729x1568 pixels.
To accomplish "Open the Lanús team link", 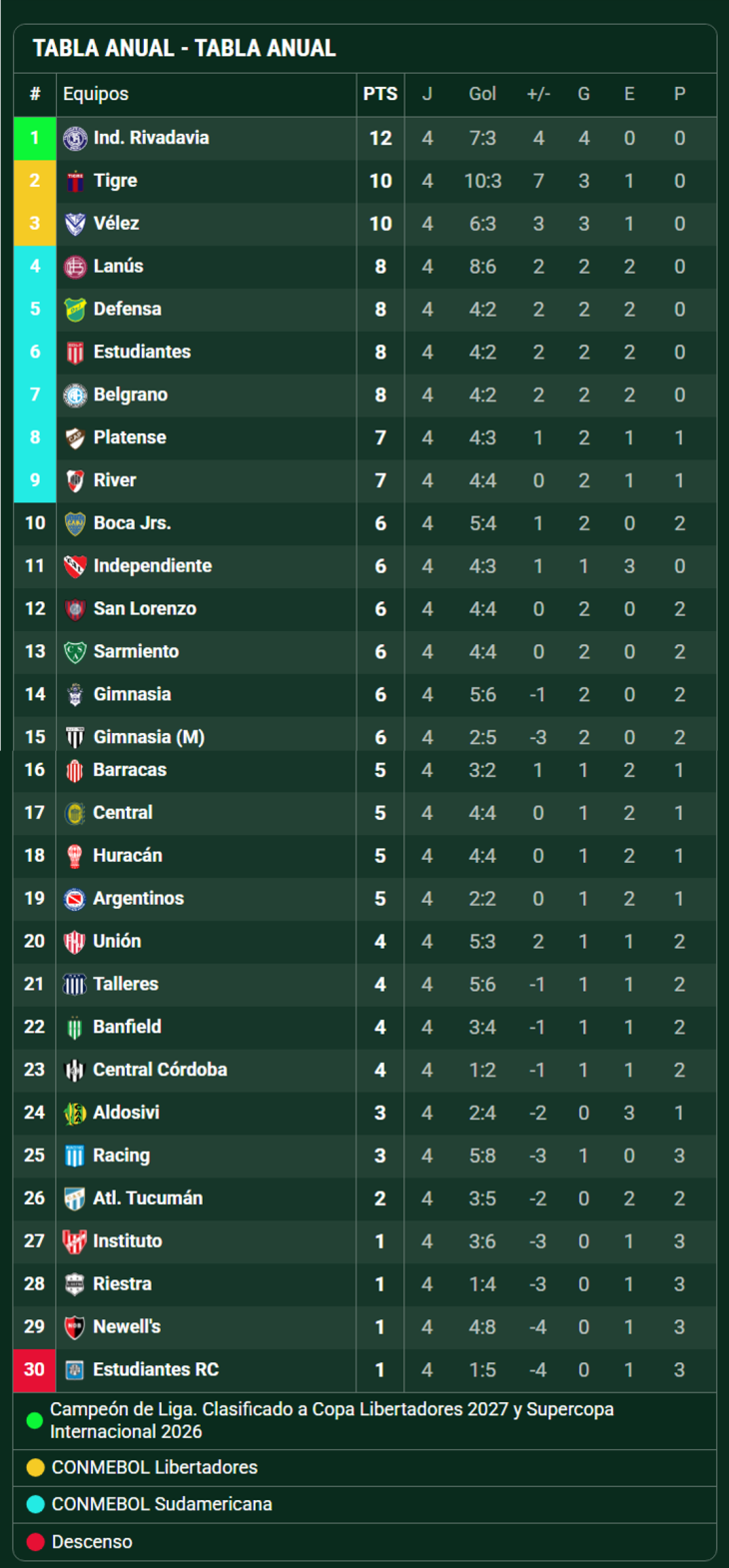I will [x=118, y=267].
